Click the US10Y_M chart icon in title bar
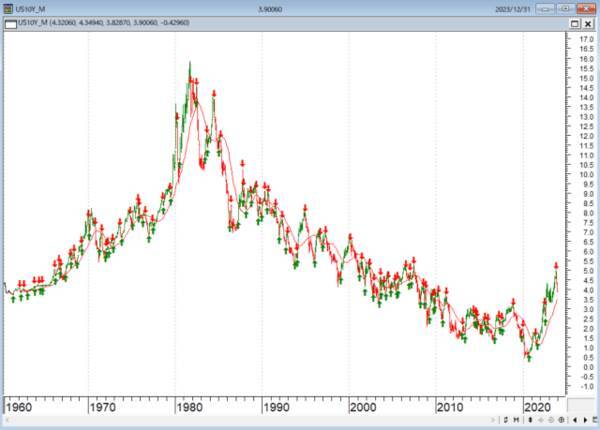600x430 pixels. click(7, 9)
